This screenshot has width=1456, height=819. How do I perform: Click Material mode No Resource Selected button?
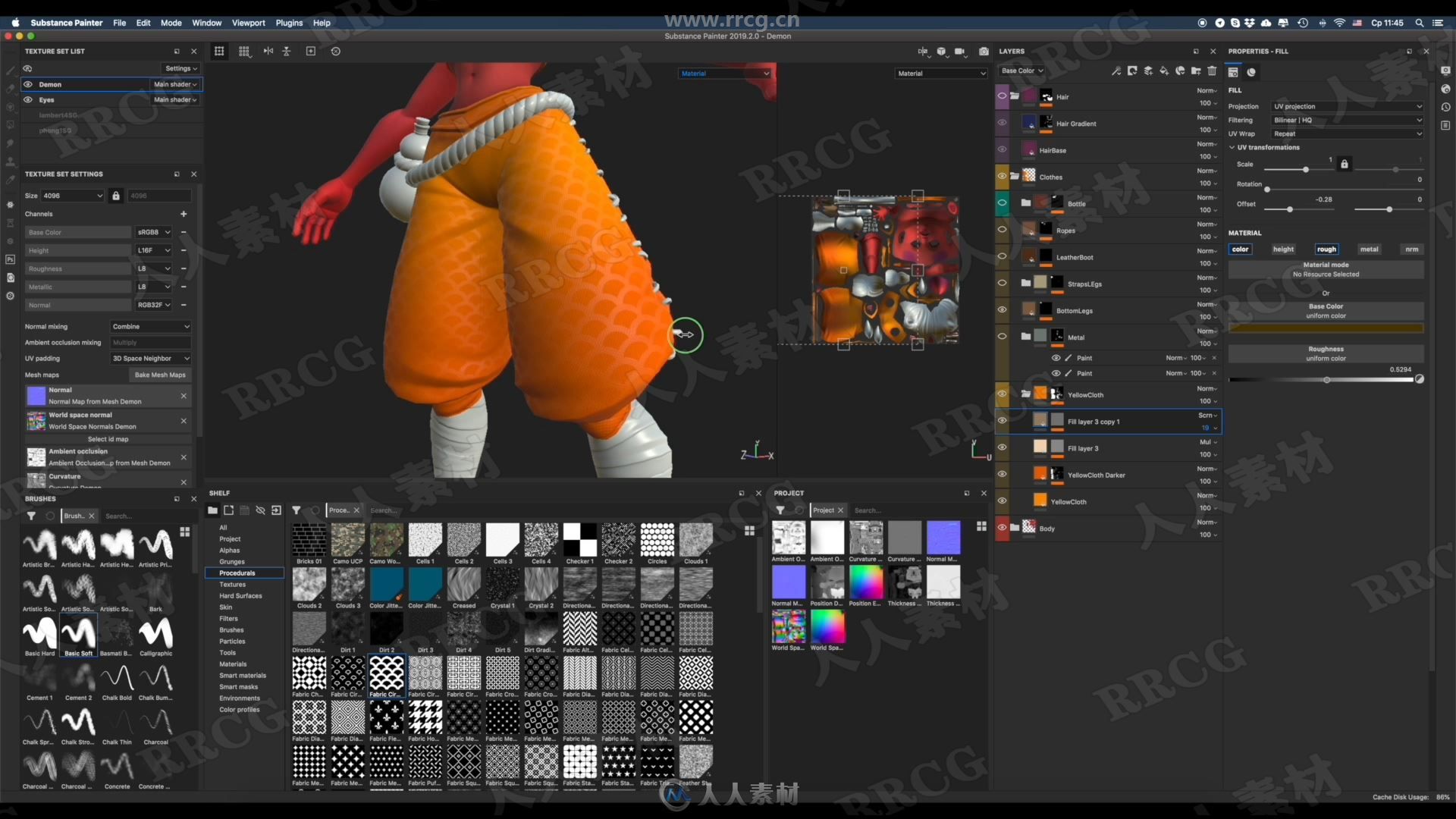tap(1326, 269)
